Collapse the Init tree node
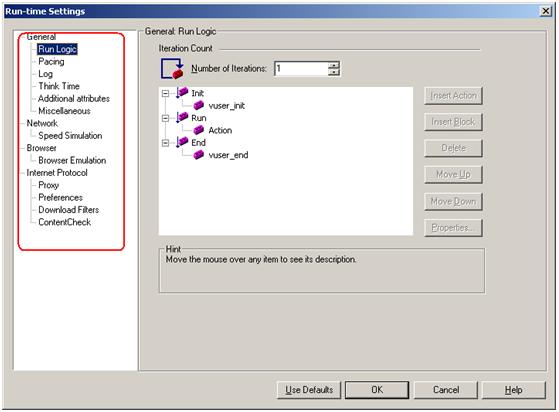This screenshot has height=412, width=559. coord(165,93)
